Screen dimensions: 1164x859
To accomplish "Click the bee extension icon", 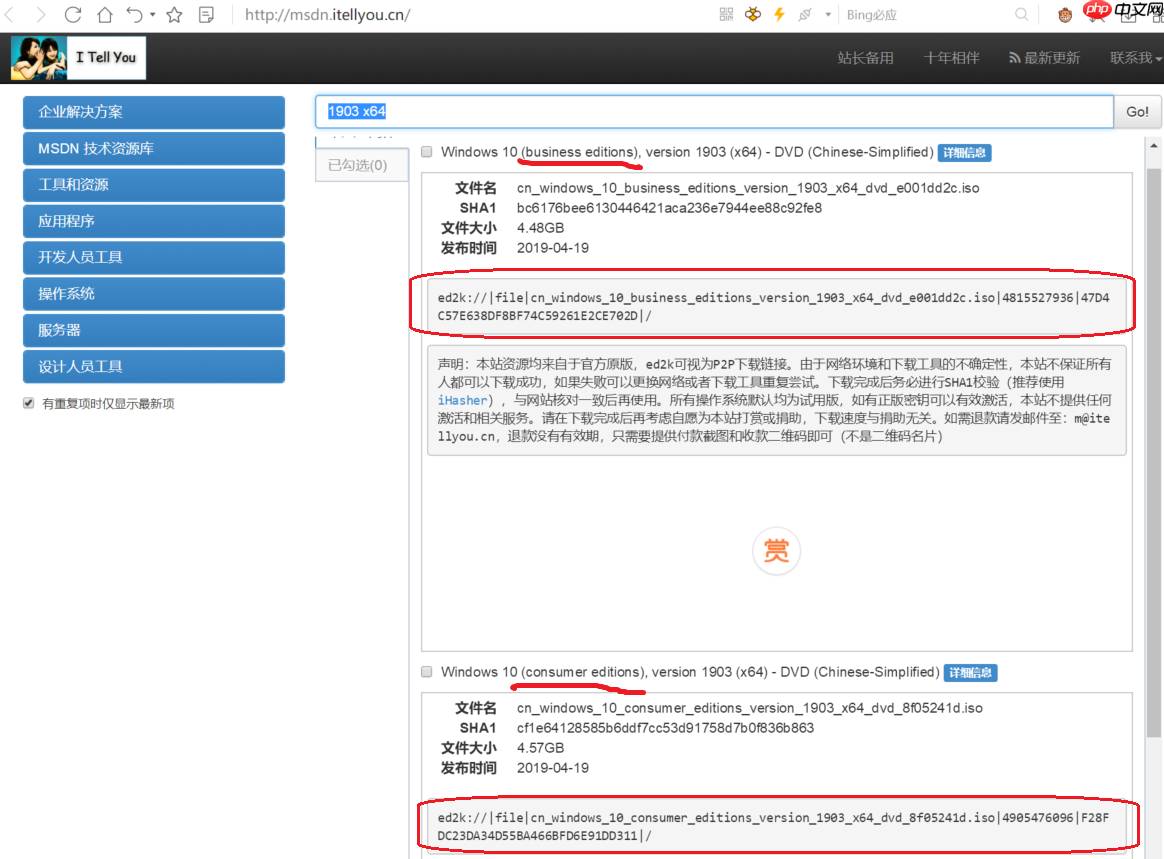I will pos(753,14).
